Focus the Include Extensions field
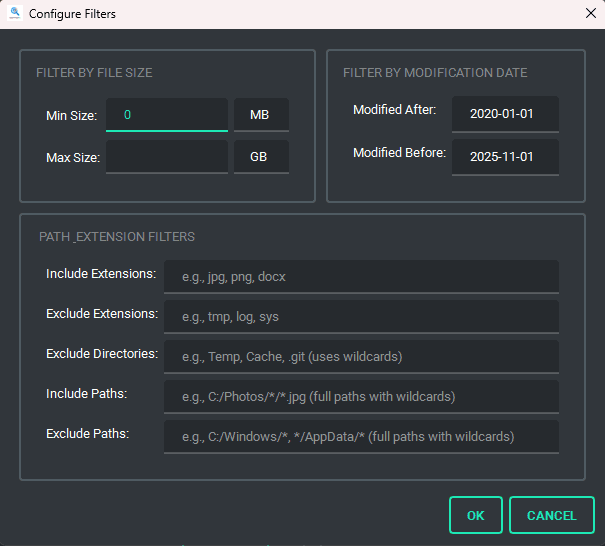Viewport: 605px width, 546px height. [361, 277]
